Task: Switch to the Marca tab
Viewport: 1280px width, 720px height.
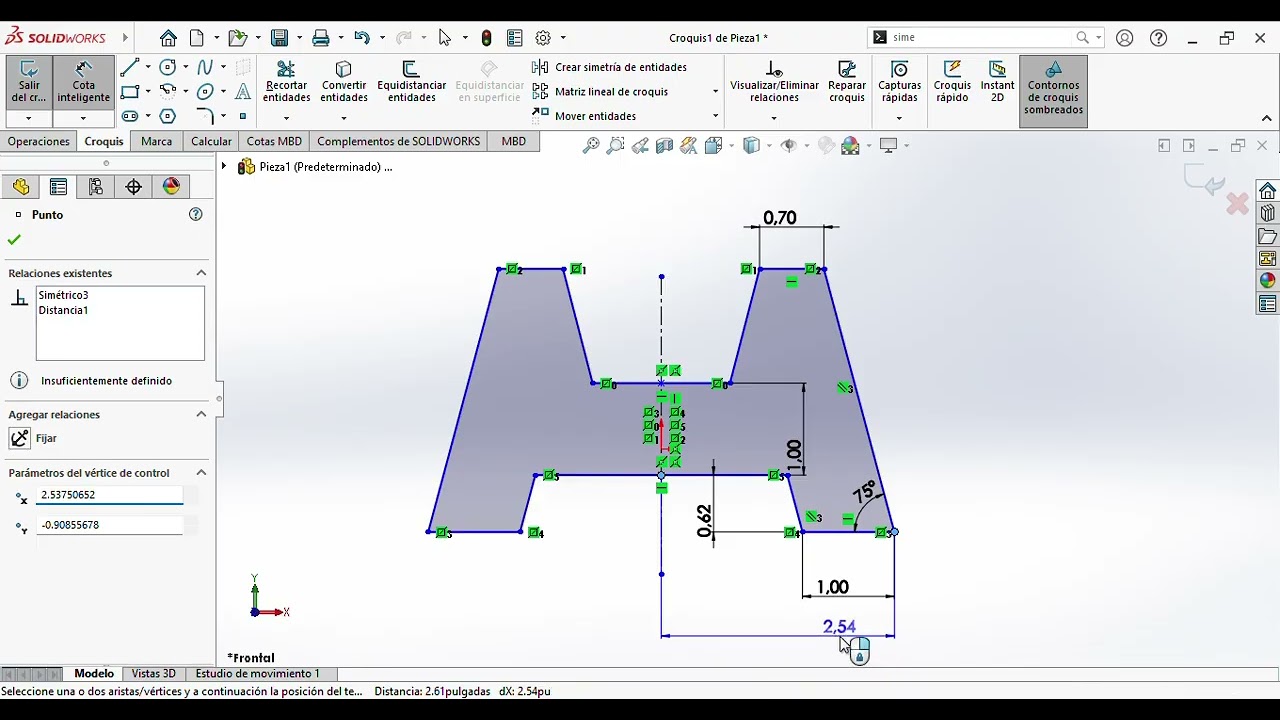Action: (156, 141)
